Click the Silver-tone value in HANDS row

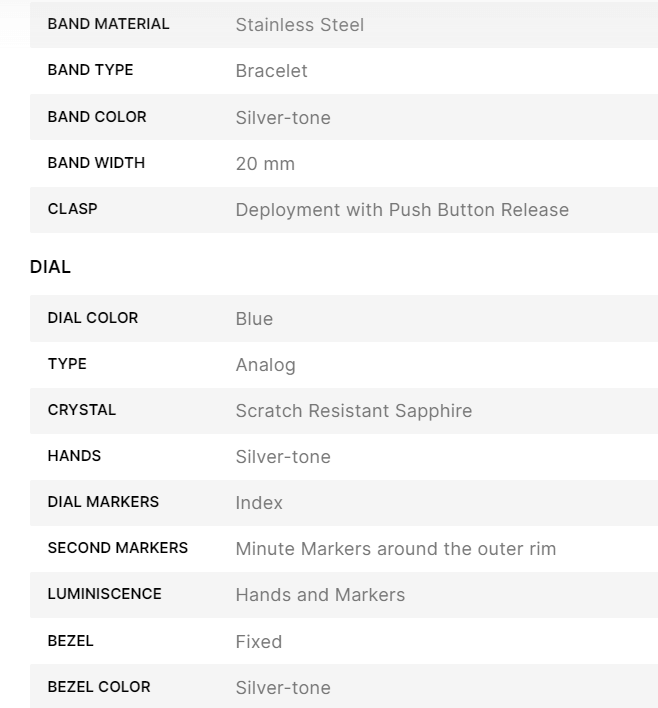coord(283,457)
